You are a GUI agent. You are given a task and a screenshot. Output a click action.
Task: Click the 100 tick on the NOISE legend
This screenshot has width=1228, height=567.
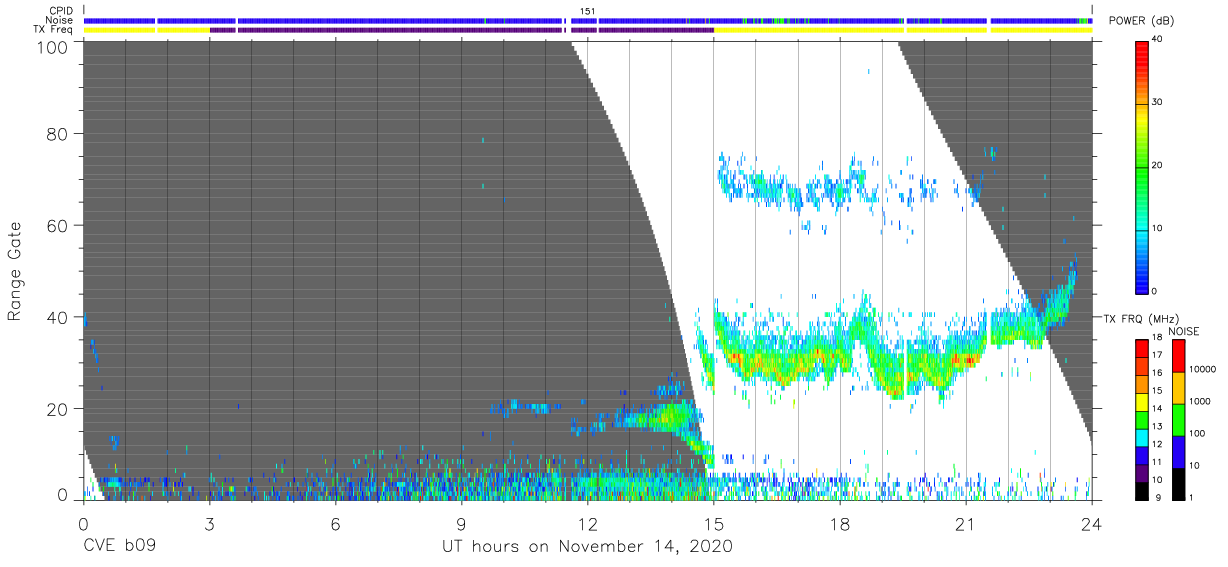coord(1197,434)
